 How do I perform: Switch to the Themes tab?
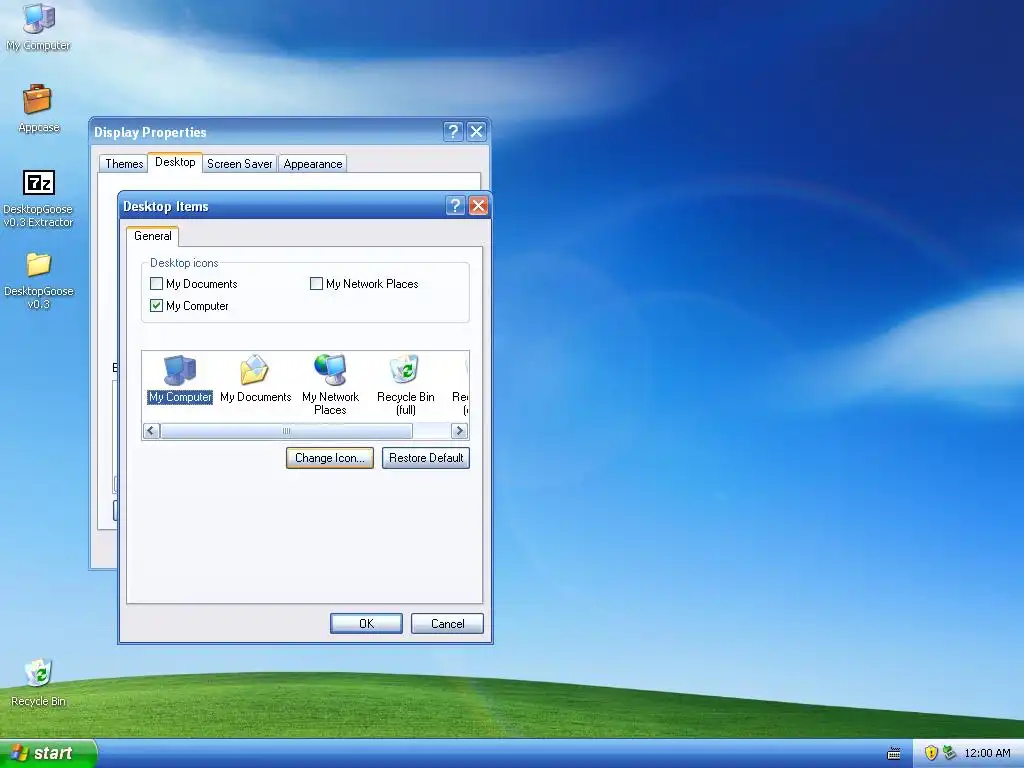(x=124, y=164)
